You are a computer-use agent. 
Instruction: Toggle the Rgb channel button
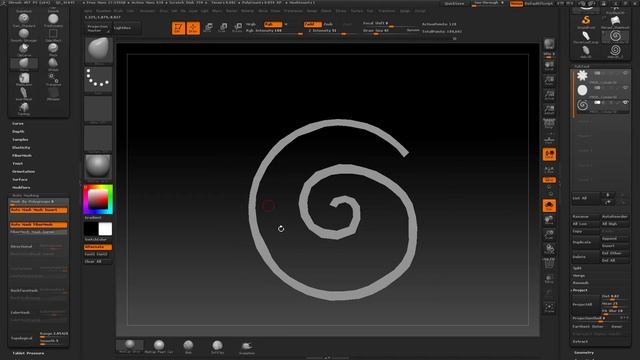[x=273, y=24]
